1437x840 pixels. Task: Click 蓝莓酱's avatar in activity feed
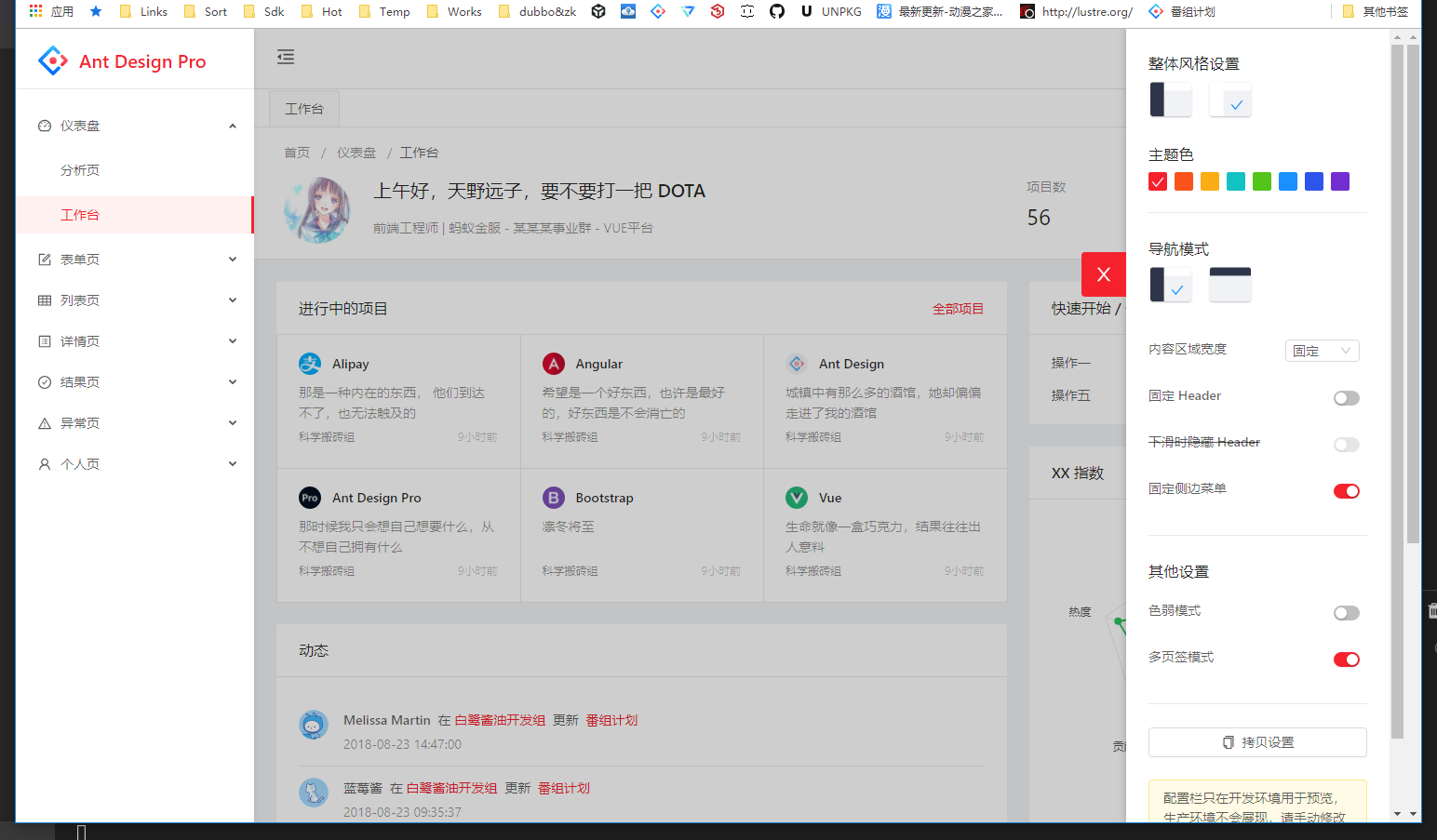(314, 793)
